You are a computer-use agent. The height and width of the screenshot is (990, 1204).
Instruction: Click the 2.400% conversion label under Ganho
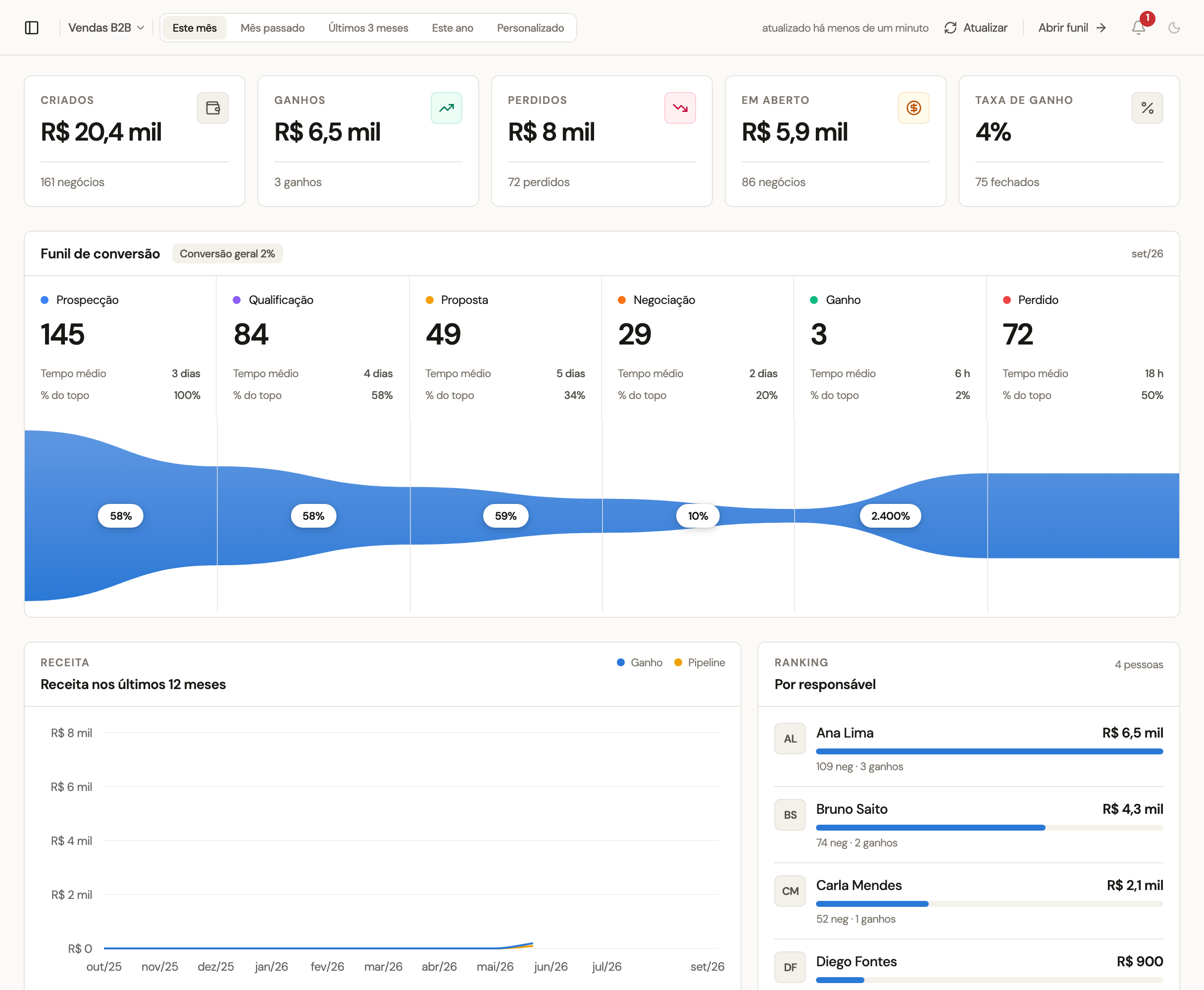890,516
